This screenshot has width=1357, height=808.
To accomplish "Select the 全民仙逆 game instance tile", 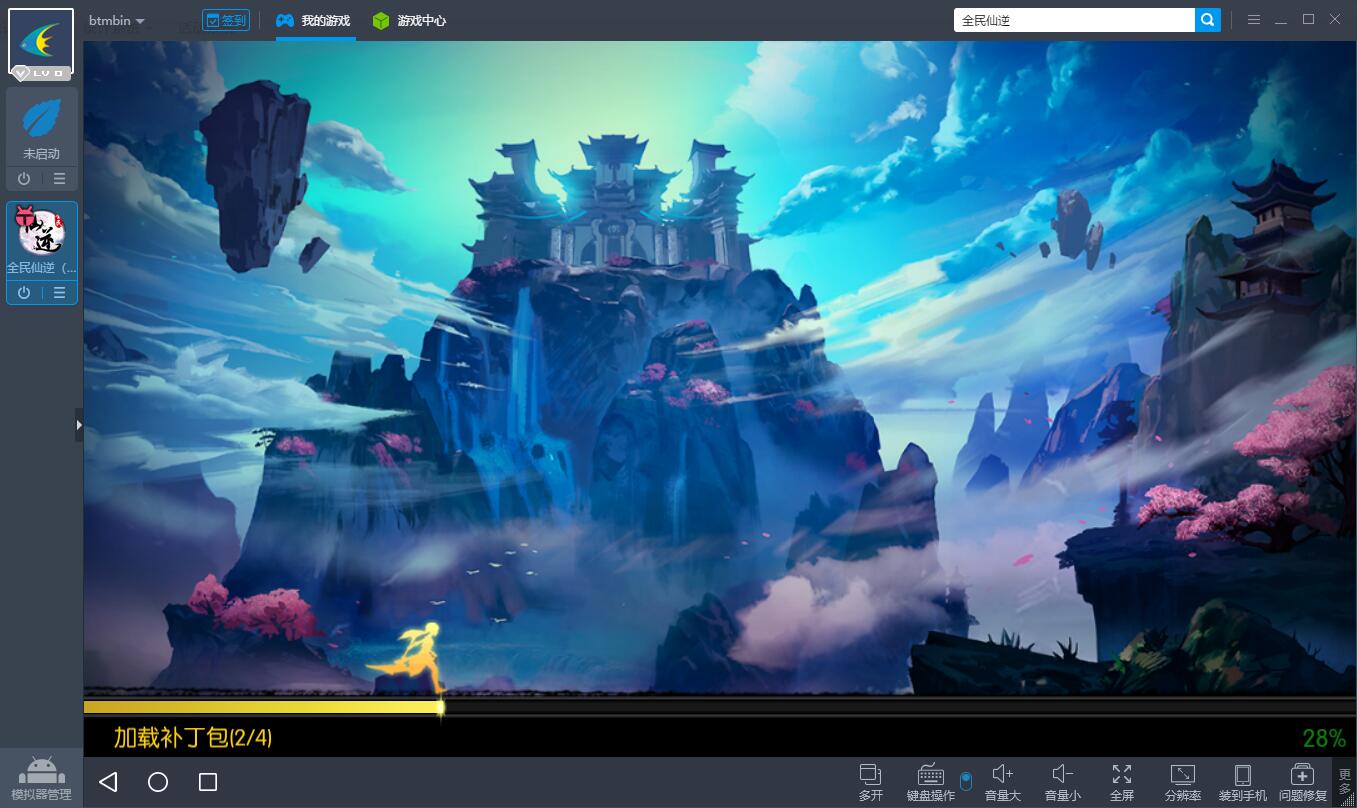I will [42, 241].
